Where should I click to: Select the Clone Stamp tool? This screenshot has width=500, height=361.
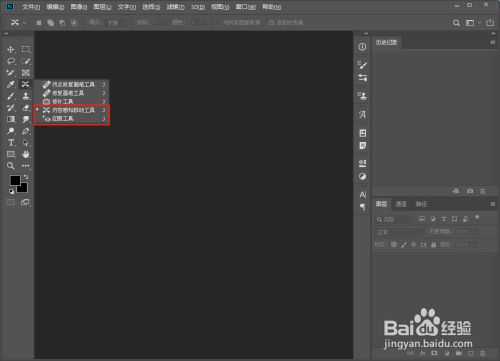coord(26,96)
